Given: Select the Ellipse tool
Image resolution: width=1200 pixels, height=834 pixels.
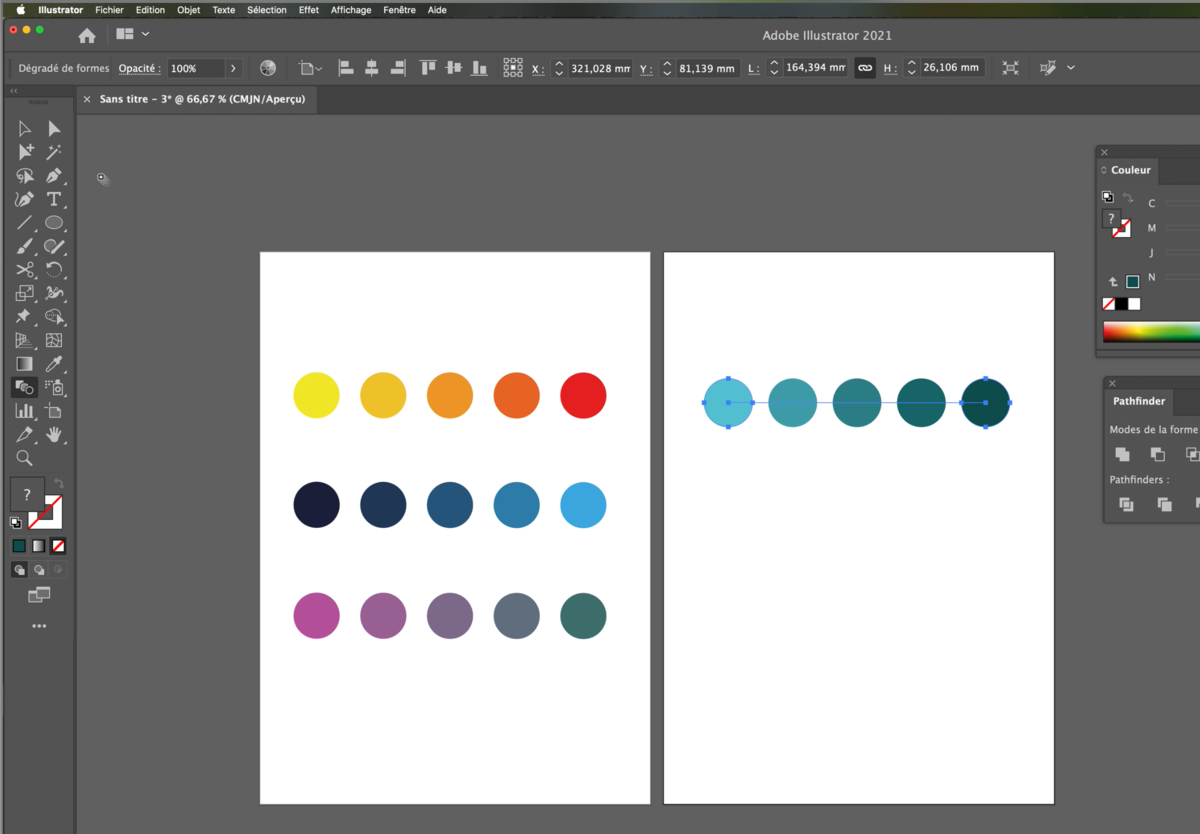Looking at the screenshot, I should click(x=54, y=223).
